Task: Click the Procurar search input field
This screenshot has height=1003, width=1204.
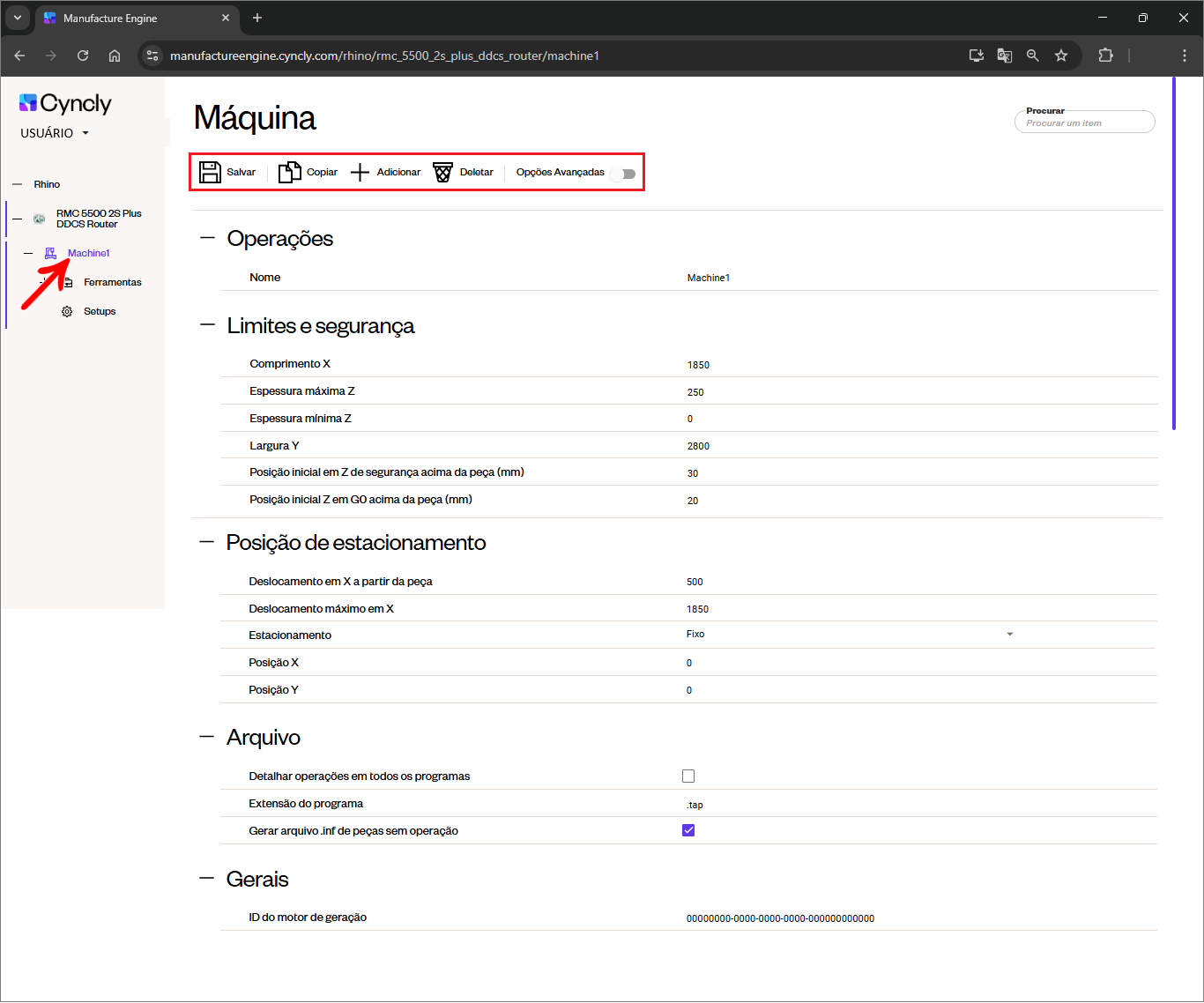Action: coord(1084,123)
